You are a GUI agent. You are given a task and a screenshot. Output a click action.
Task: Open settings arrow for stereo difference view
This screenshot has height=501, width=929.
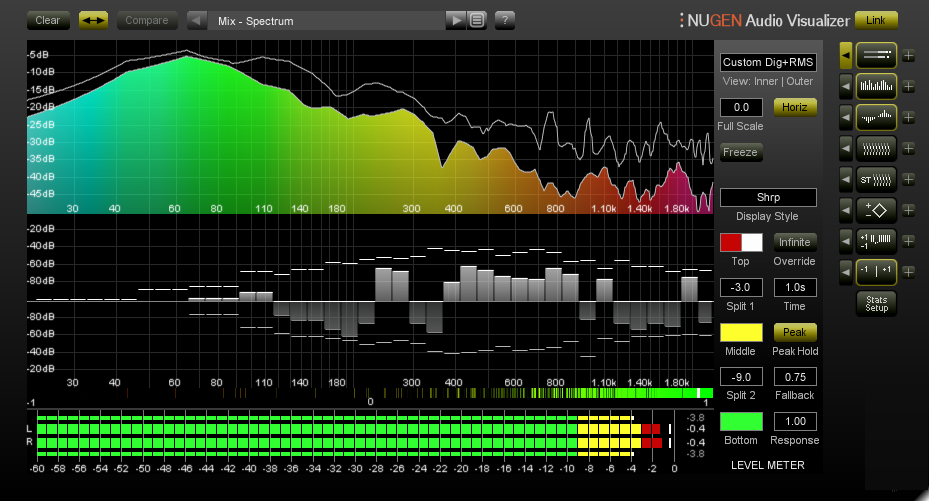coord(845,117)
